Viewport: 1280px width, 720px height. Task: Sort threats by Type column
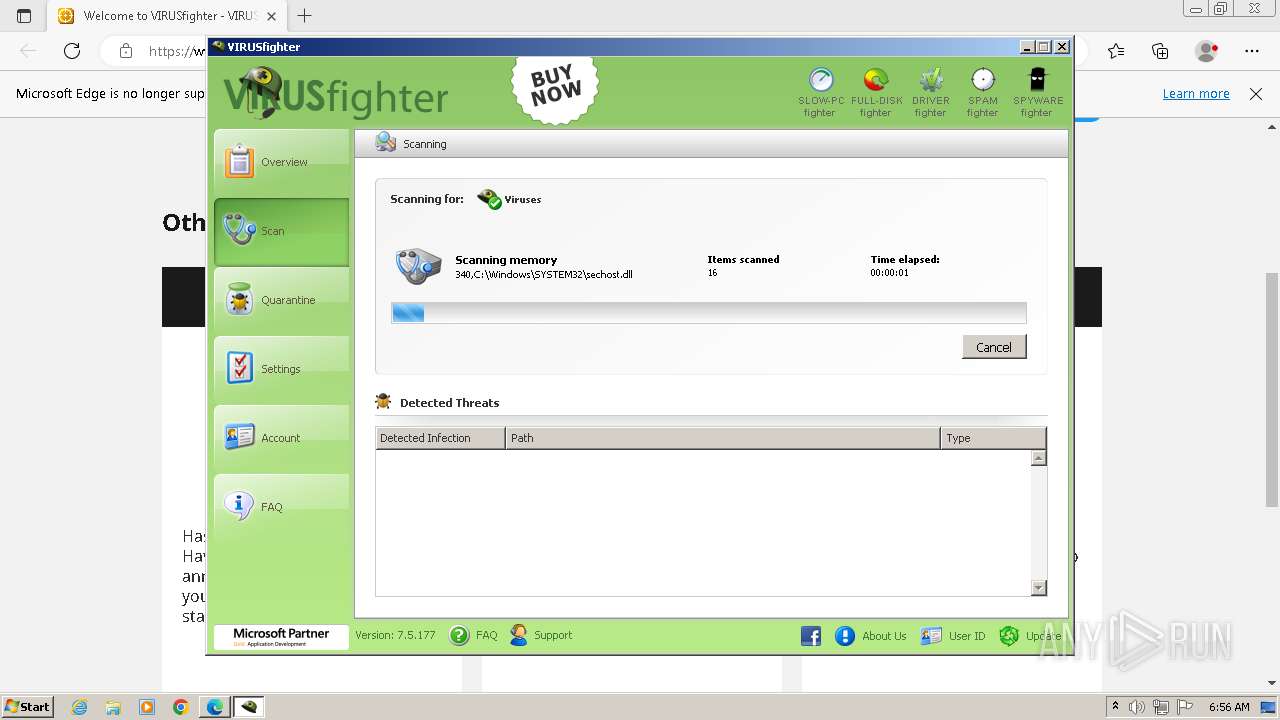pos(993,438)
